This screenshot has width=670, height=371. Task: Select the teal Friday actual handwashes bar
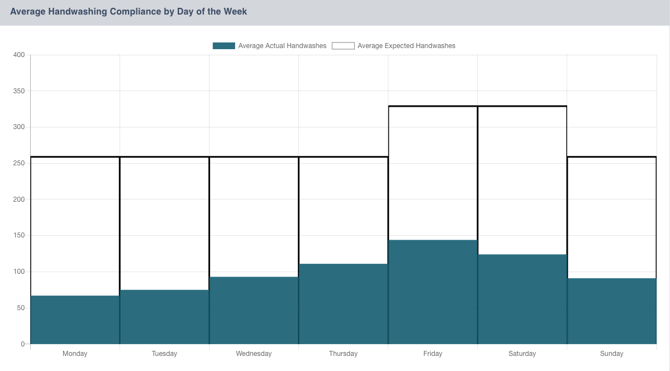click(433, 292)
